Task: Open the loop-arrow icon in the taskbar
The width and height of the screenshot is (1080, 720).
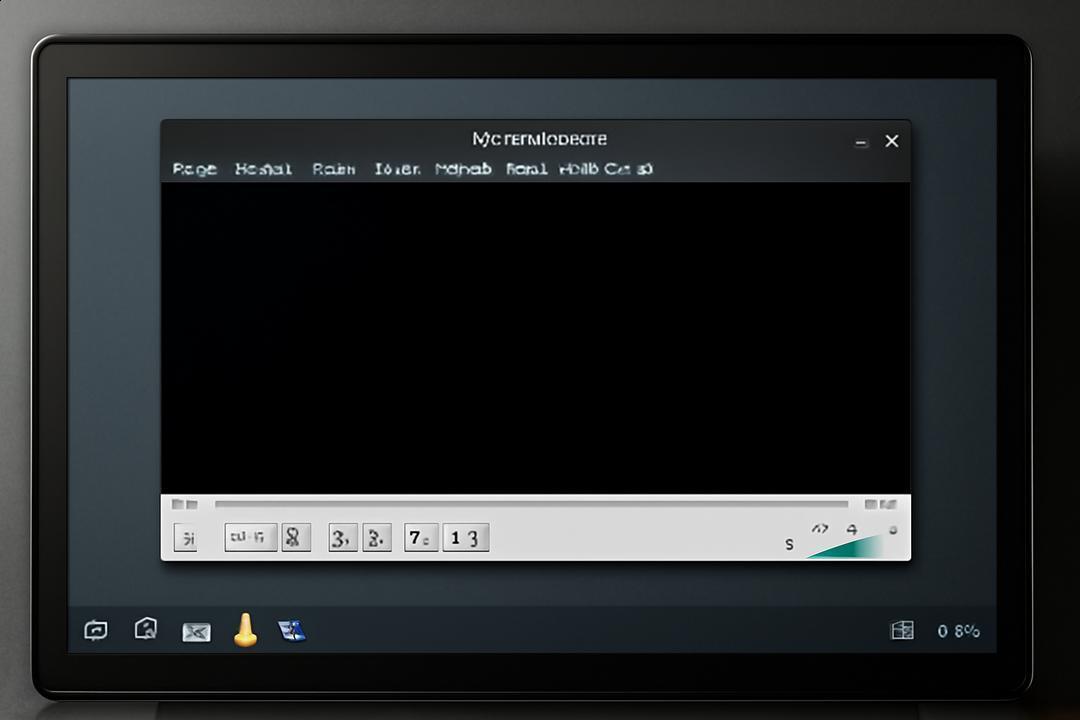Action: 96,630
